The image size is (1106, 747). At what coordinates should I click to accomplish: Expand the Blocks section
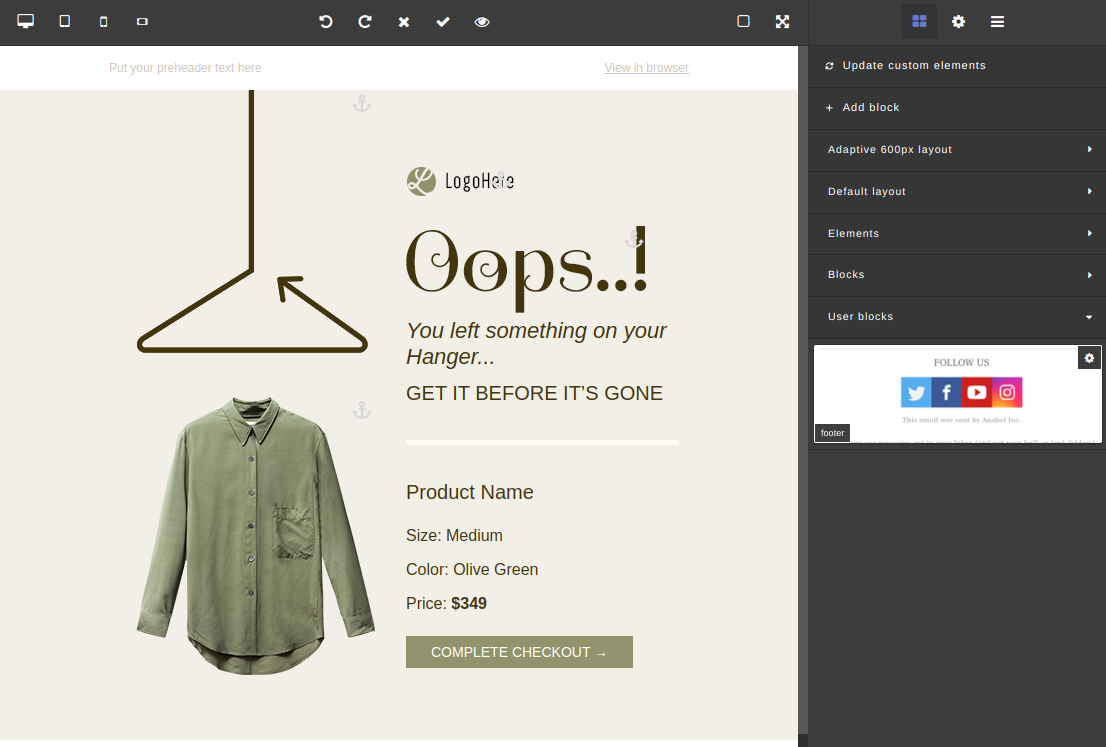click(x=956, y=274)
